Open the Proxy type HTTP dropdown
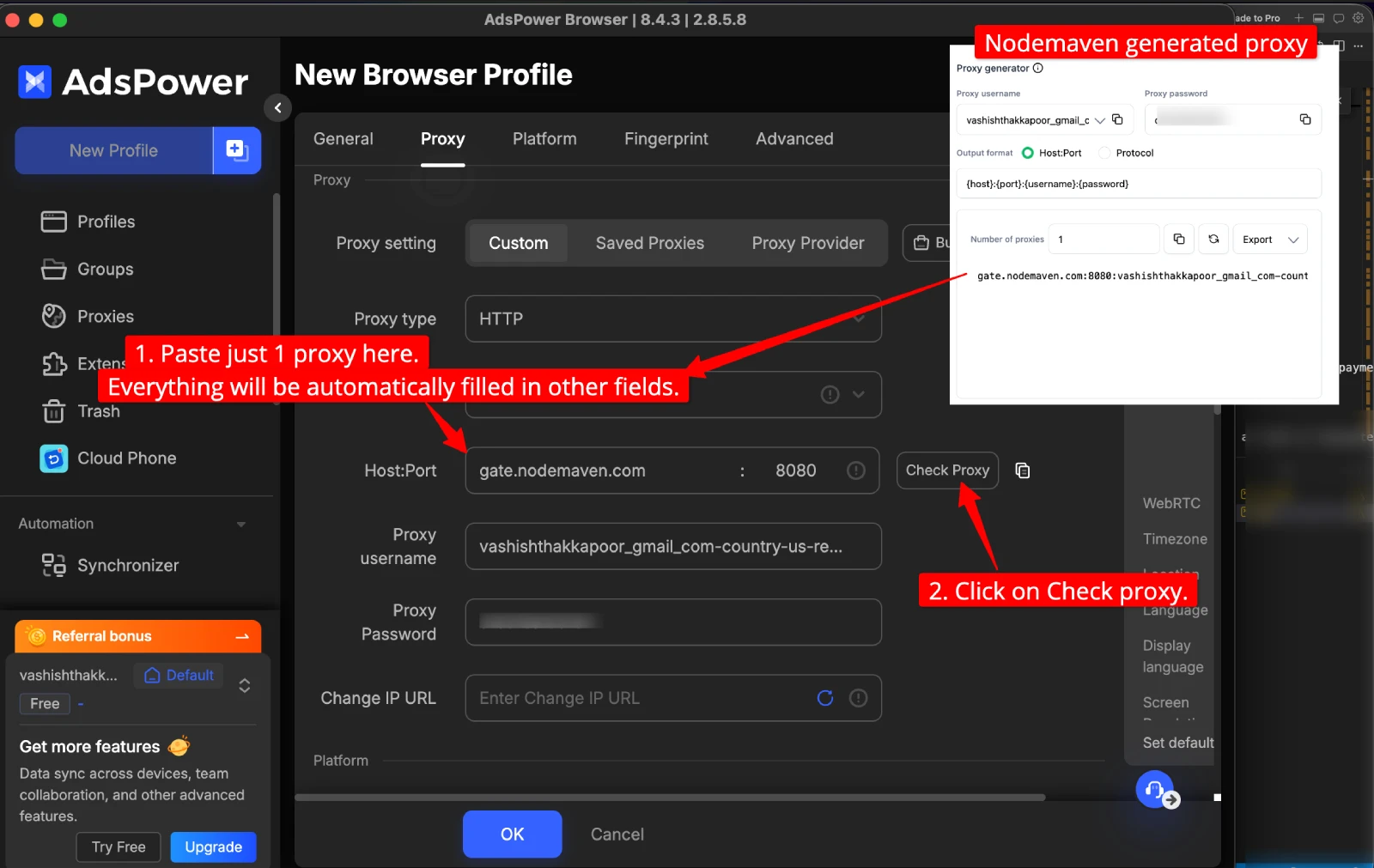Viewport: 1374px width, 868px height. (x=673, y=319)
